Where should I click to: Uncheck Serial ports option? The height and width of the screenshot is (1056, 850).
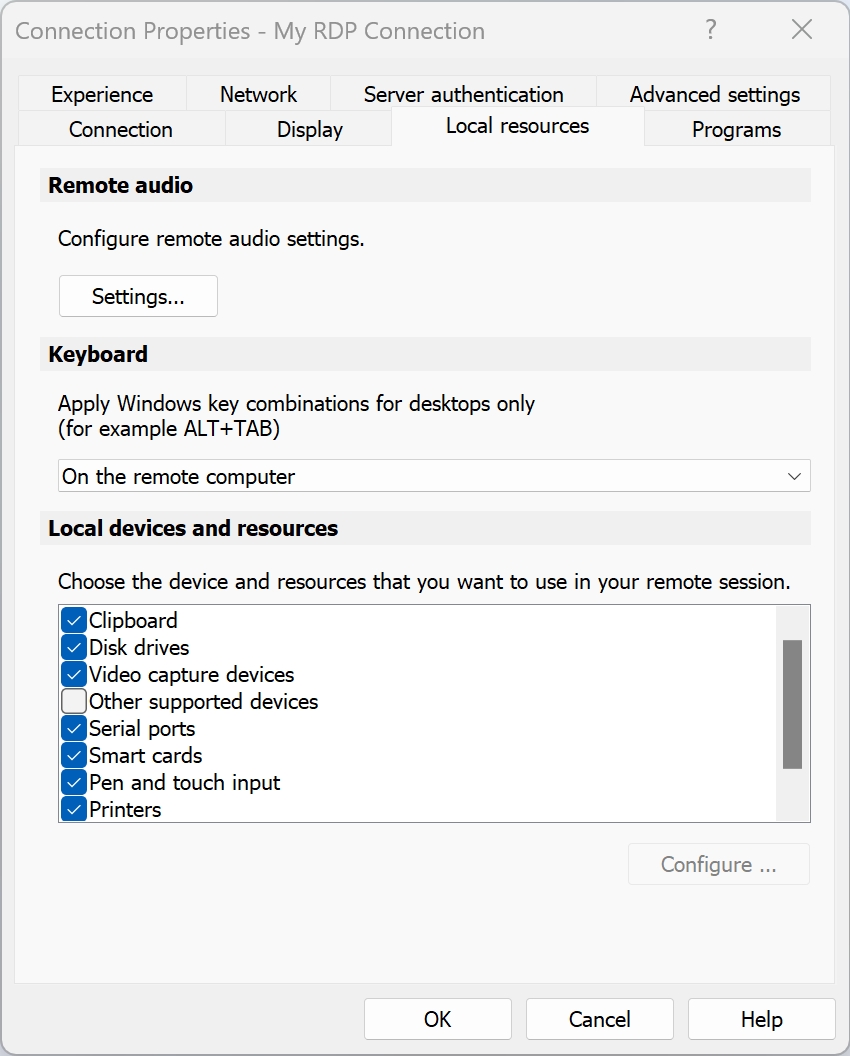[74, 728]
